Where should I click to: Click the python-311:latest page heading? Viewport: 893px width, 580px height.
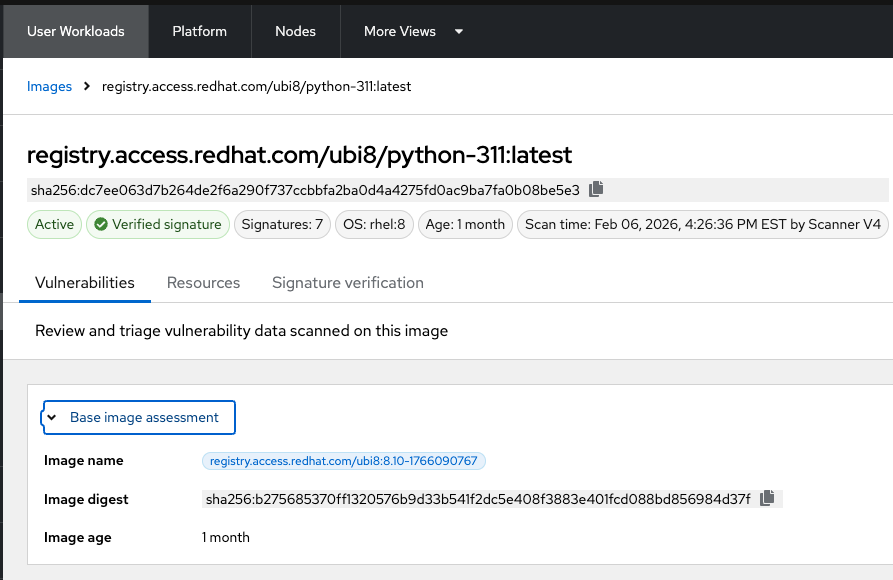click(299, 155)
